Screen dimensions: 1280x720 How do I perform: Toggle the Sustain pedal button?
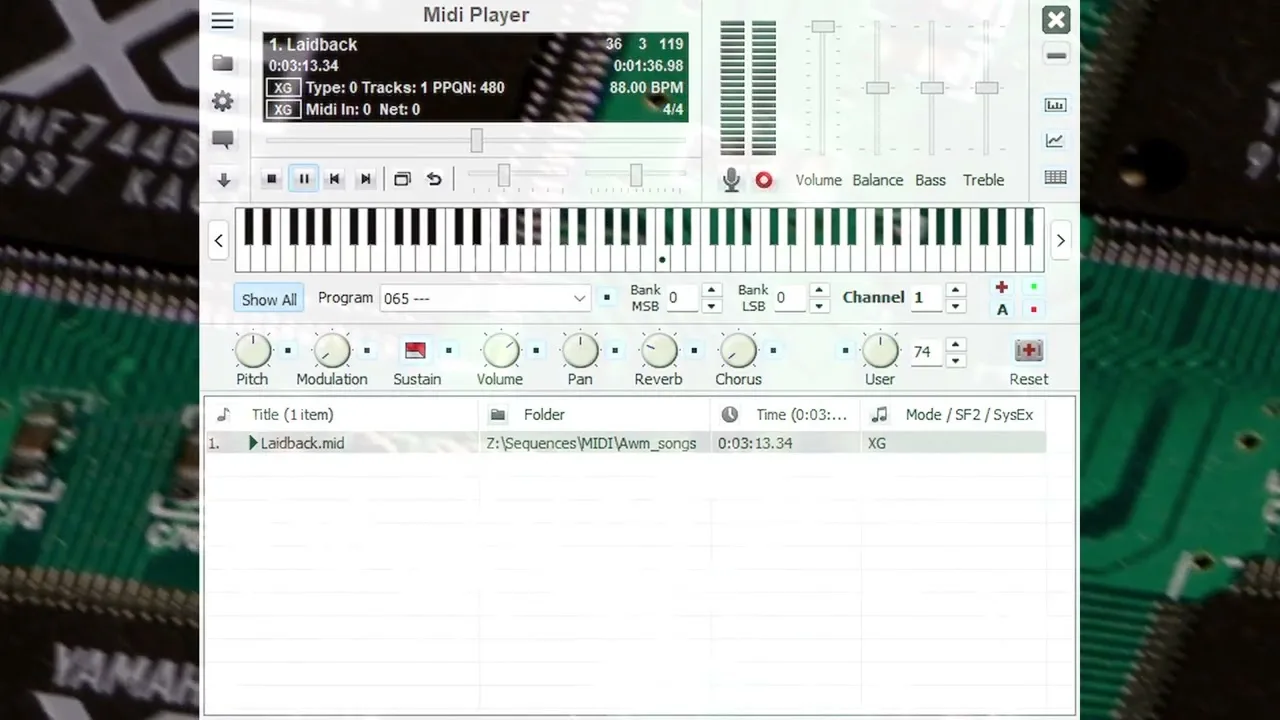pos(415,351)
